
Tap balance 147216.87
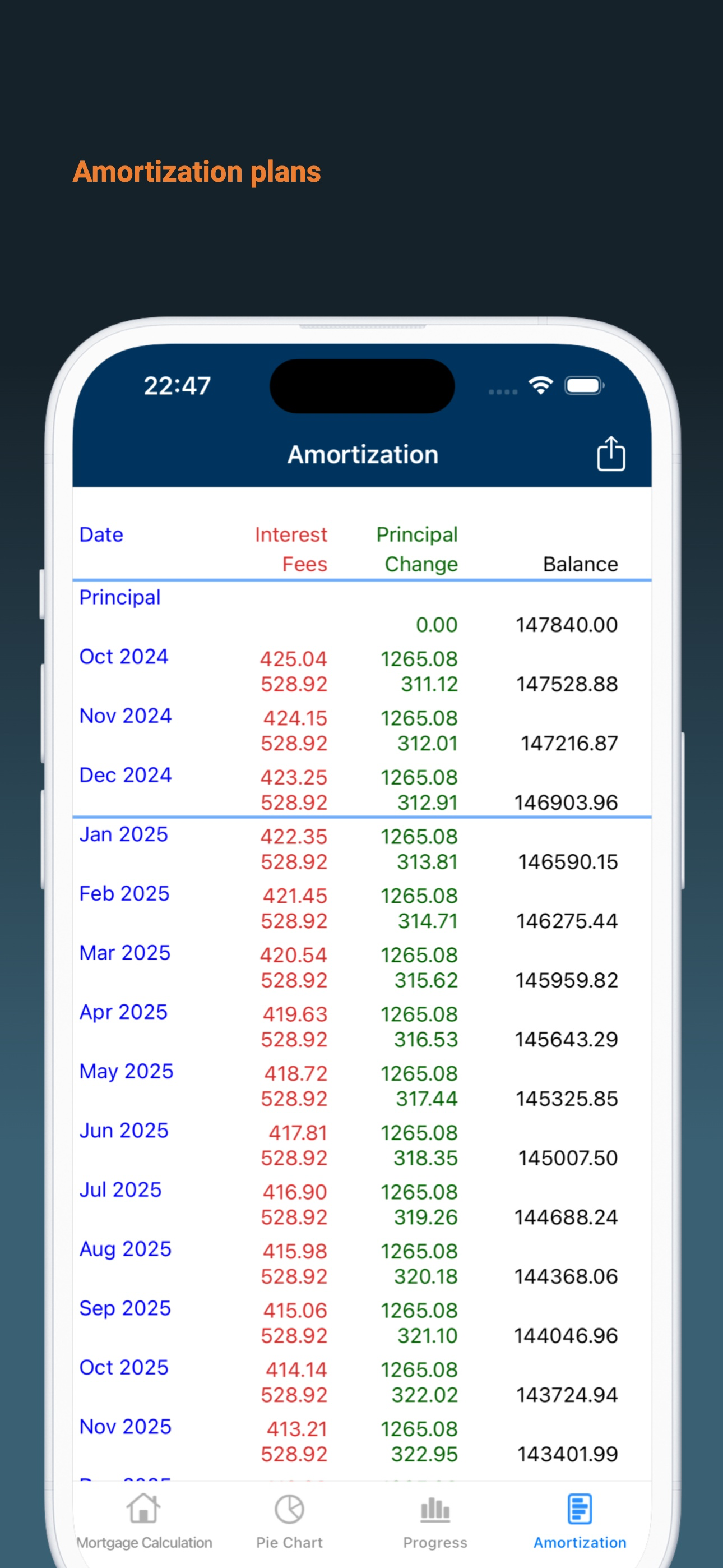(x=569, y=743)
